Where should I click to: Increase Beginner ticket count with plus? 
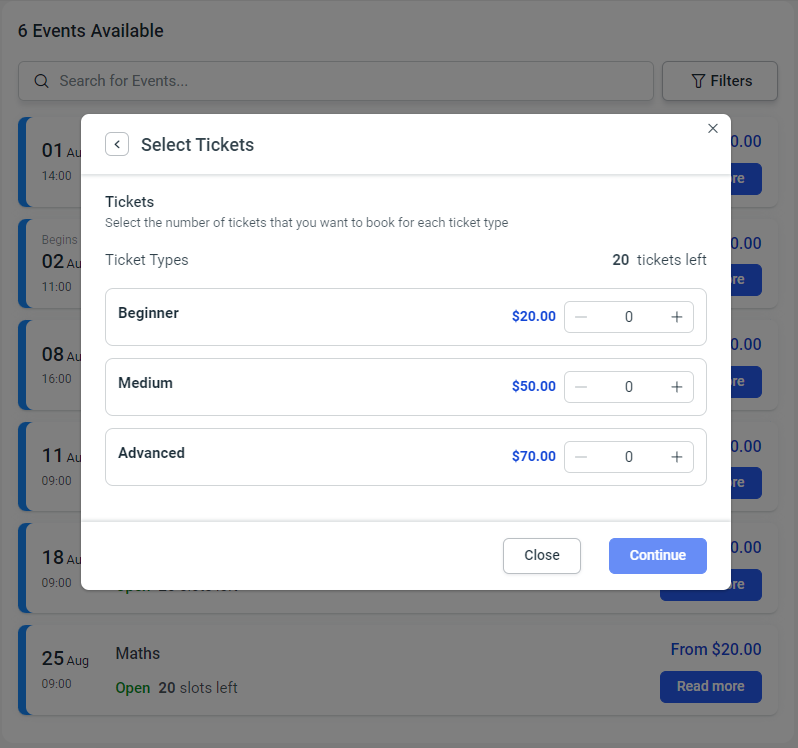(x=676, y=317)
